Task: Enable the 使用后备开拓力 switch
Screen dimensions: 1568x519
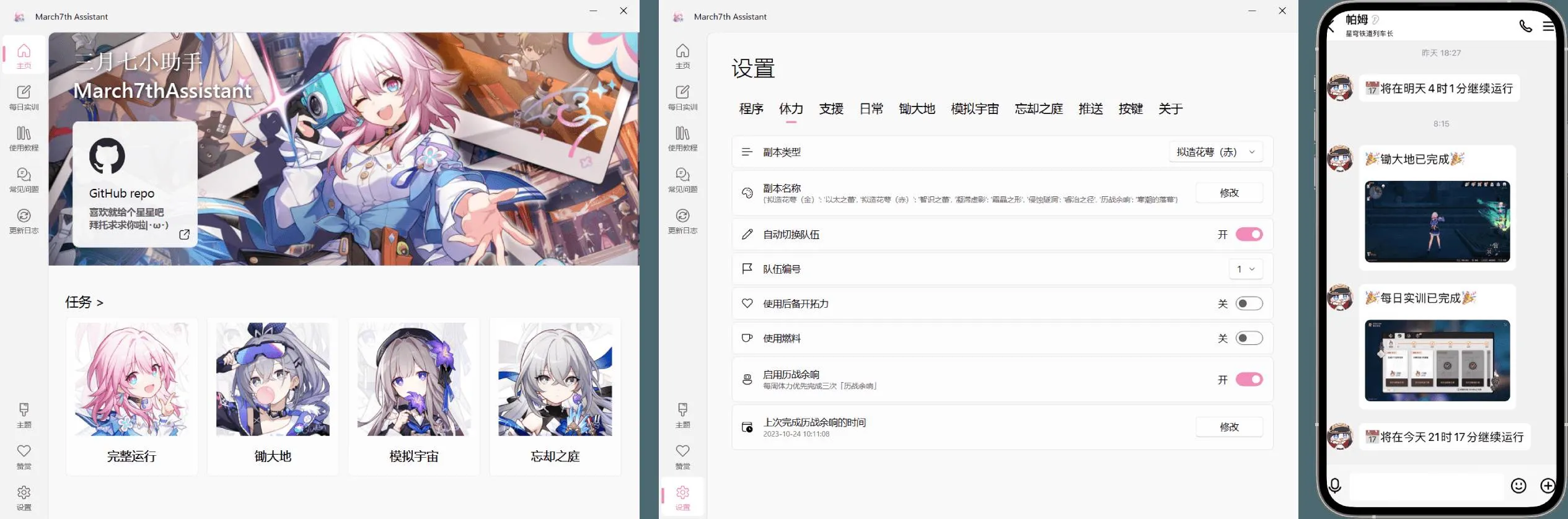Action: [x=1248, y=303]
